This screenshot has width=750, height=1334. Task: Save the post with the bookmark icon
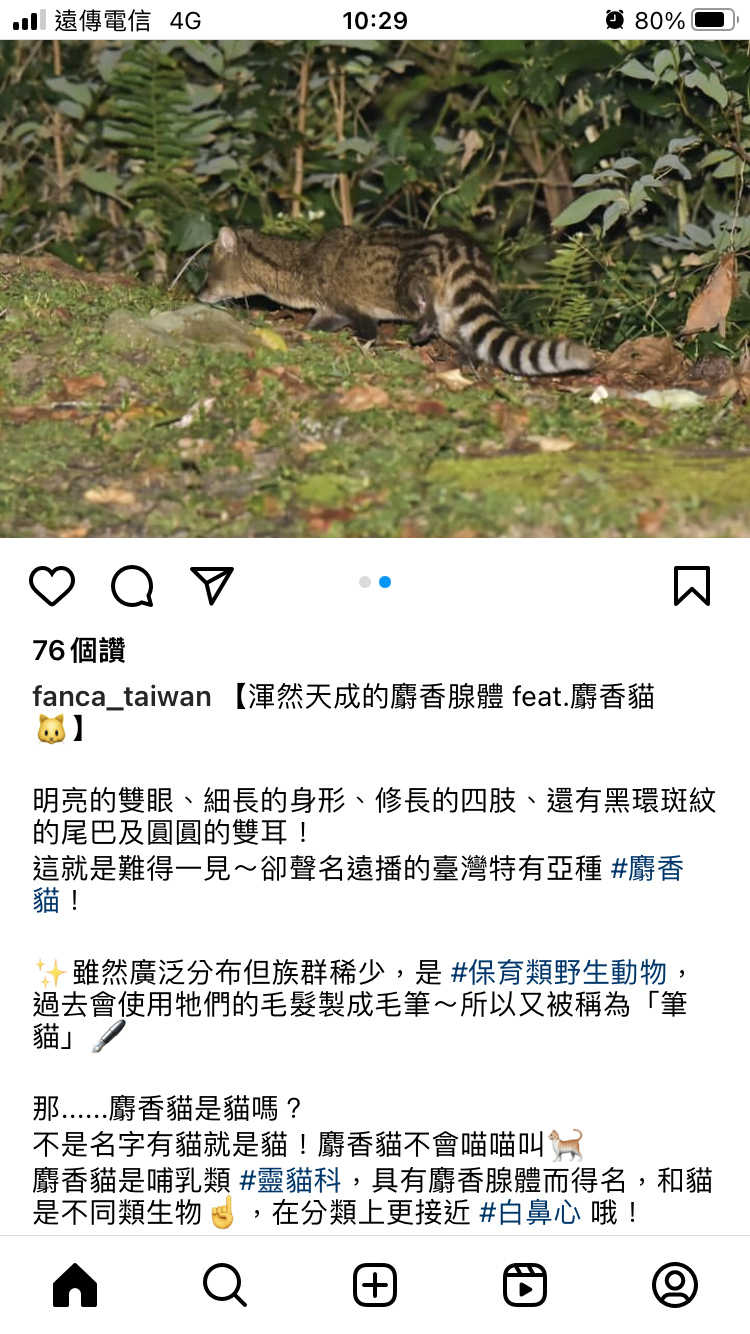692,586
